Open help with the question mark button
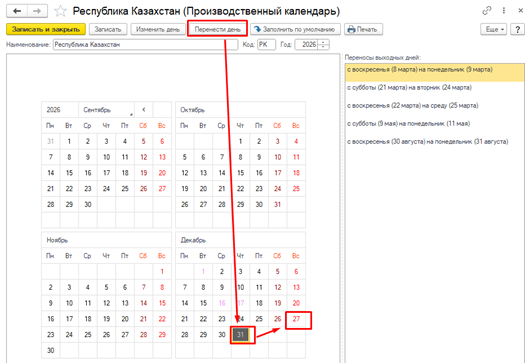The width and height of the screenshot is (525, 363). click(517, 29)
